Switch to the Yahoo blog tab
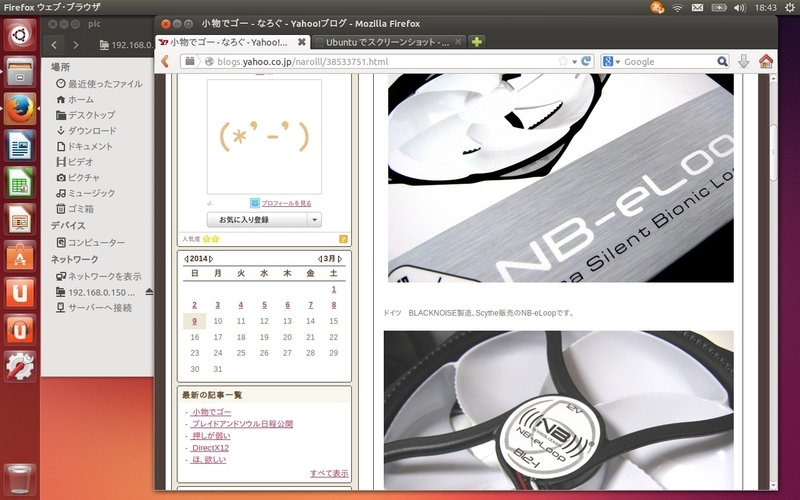The height and width of the screenshot is (500, 800). pos(232,42)
